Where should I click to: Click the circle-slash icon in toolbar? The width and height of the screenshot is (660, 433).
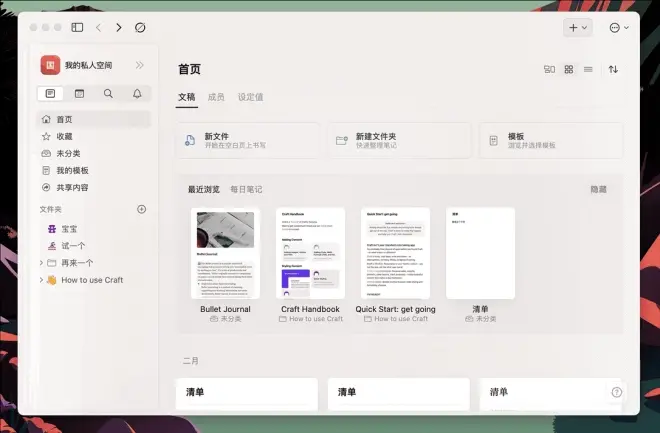(140, 27)
